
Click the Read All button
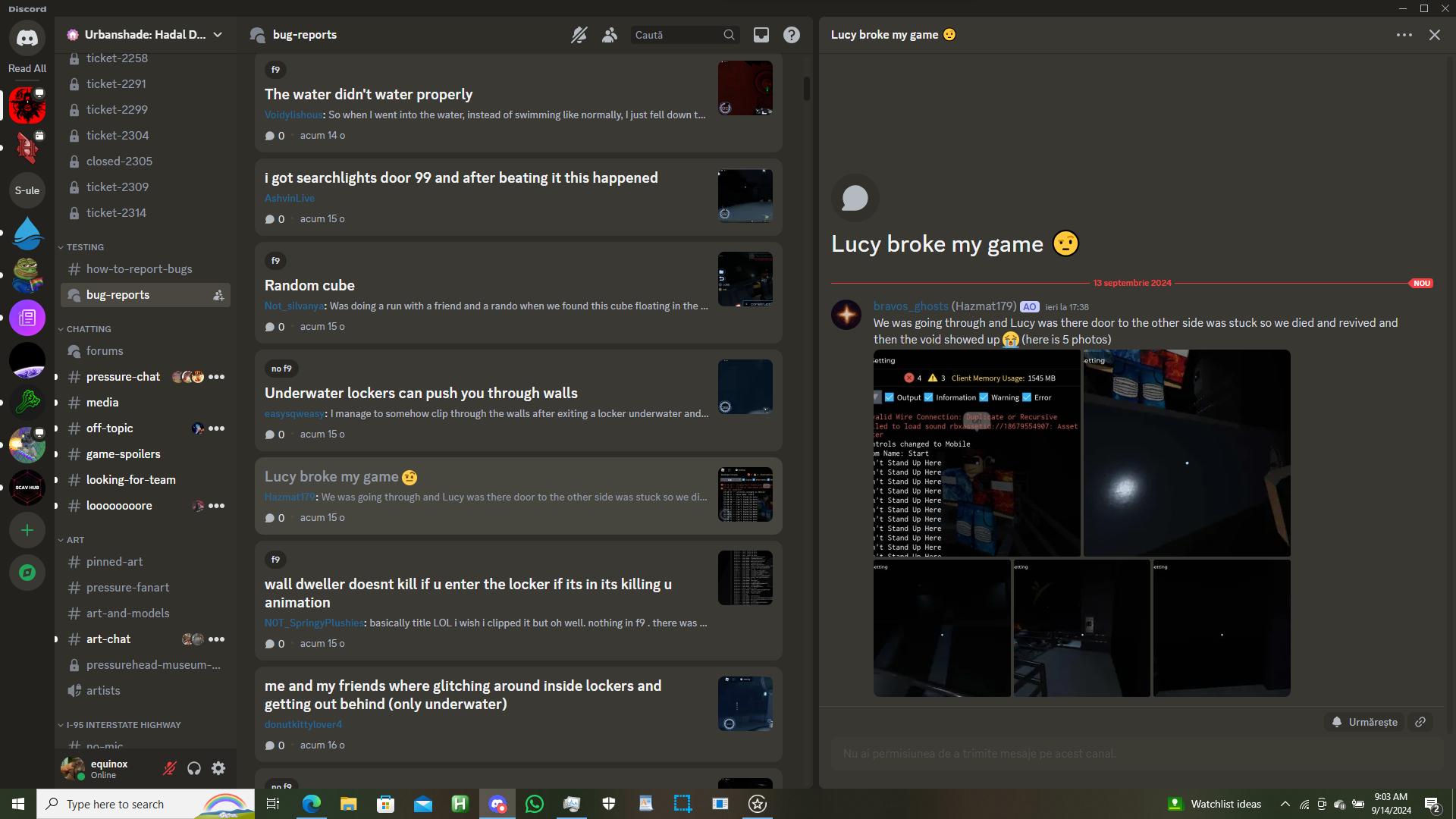coord(27,68)
